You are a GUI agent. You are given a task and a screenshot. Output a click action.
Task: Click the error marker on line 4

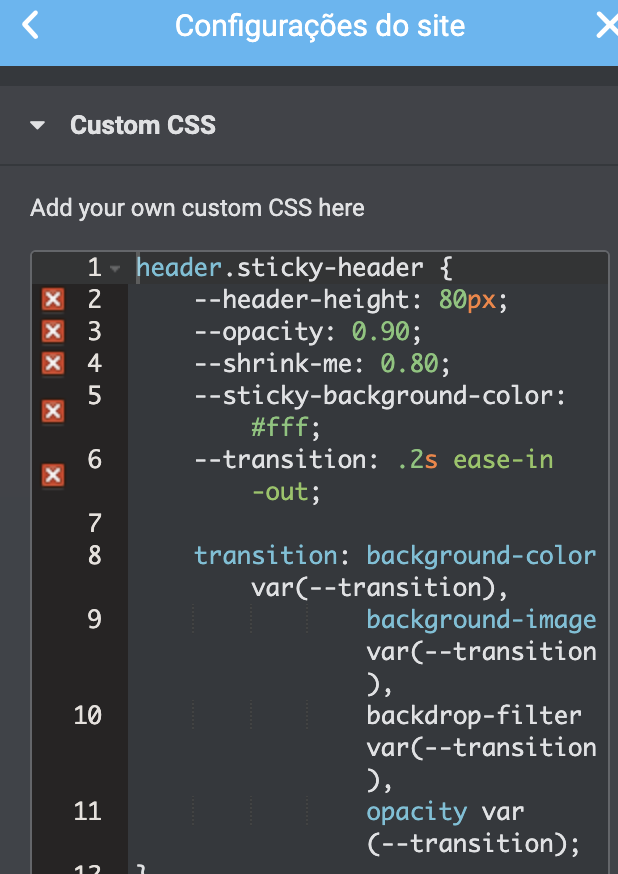point(53,364)
